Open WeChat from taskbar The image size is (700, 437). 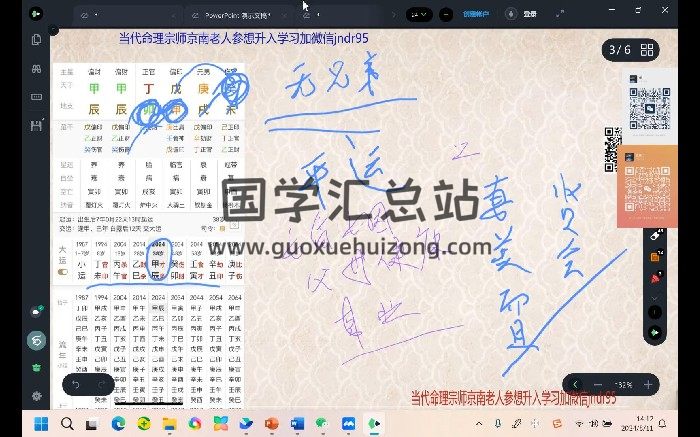point(322,423)
